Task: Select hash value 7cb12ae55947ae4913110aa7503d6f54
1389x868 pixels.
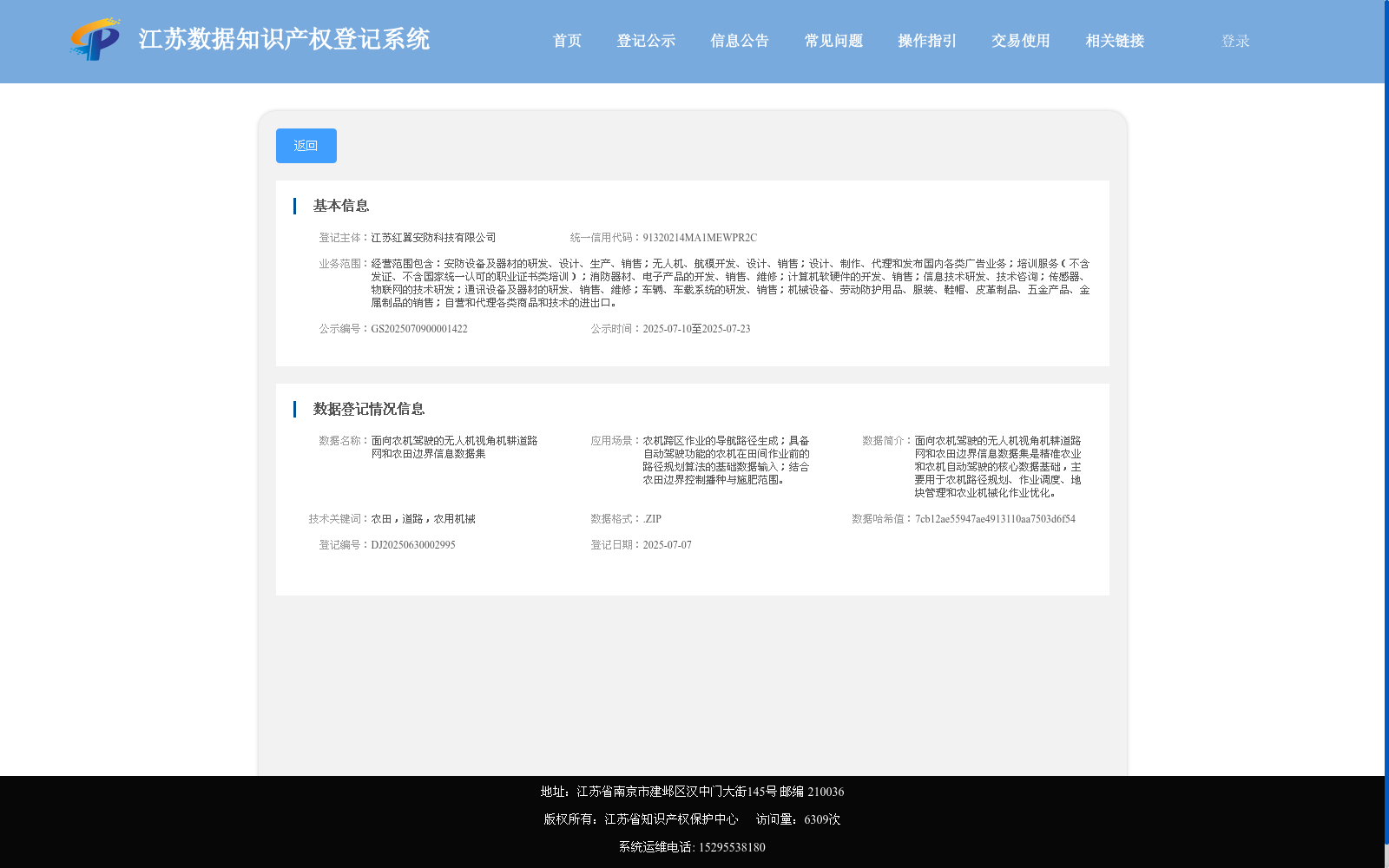Action: (995, 519)
